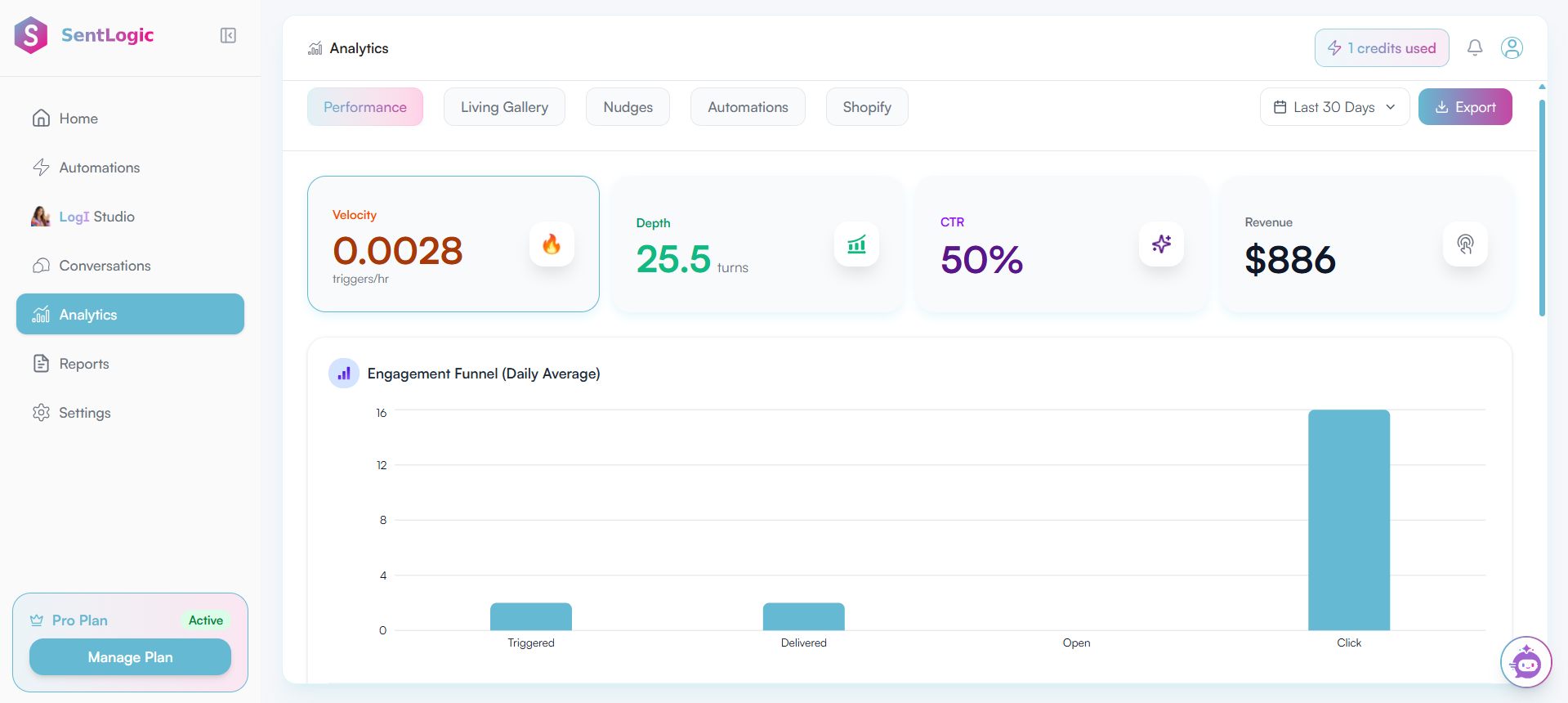Image resolution: width=1568 pixels, height=703 pixels.
Task: Click the Pro Plan crown icon
Action: [37, 620]
